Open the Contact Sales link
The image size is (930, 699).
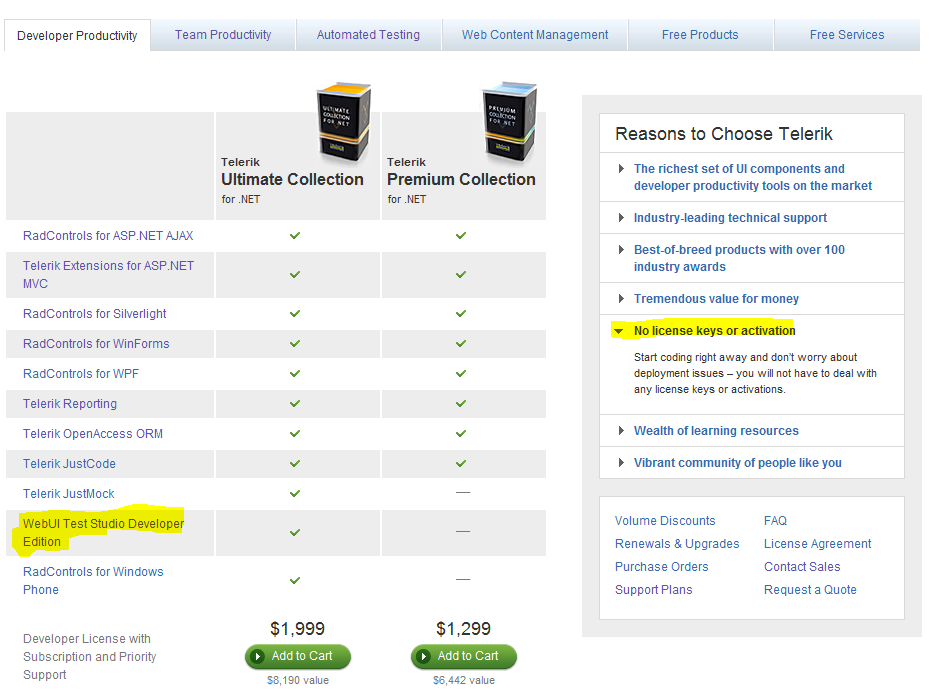point(802,567)
